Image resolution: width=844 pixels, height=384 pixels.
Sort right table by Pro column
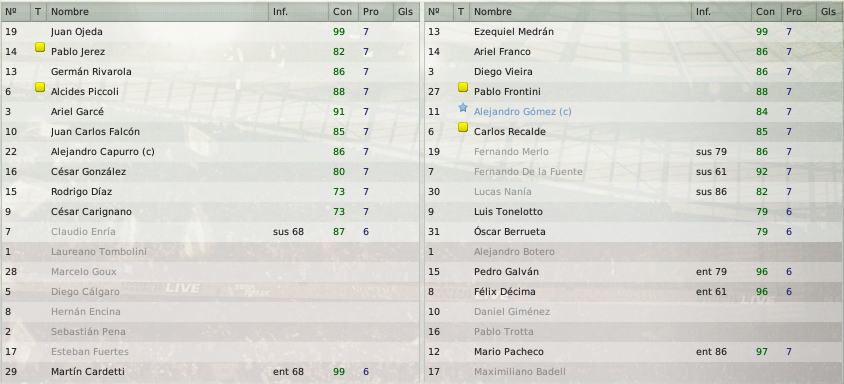tap(793, 11)
